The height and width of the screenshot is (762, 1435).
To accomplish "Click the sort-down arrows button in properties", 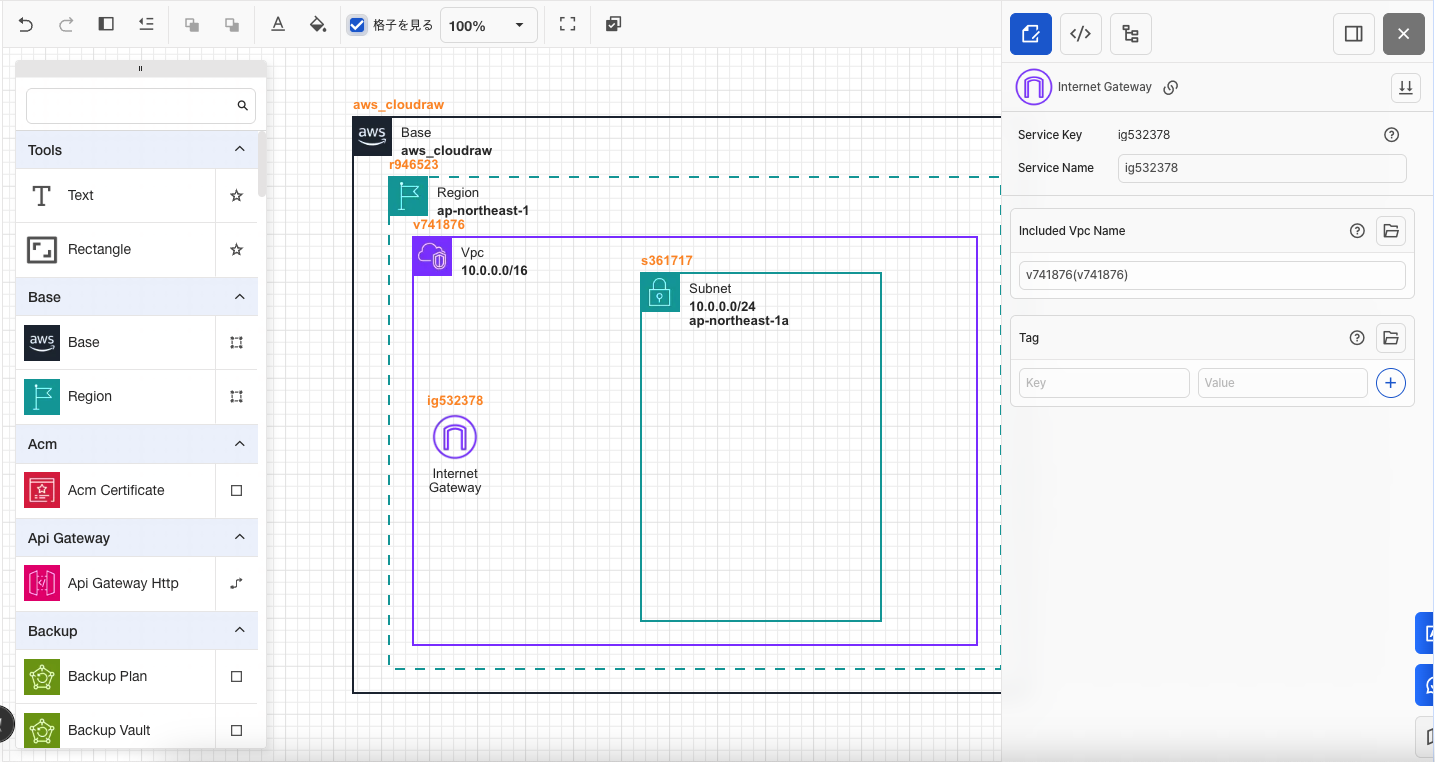I will [1406, 88].
